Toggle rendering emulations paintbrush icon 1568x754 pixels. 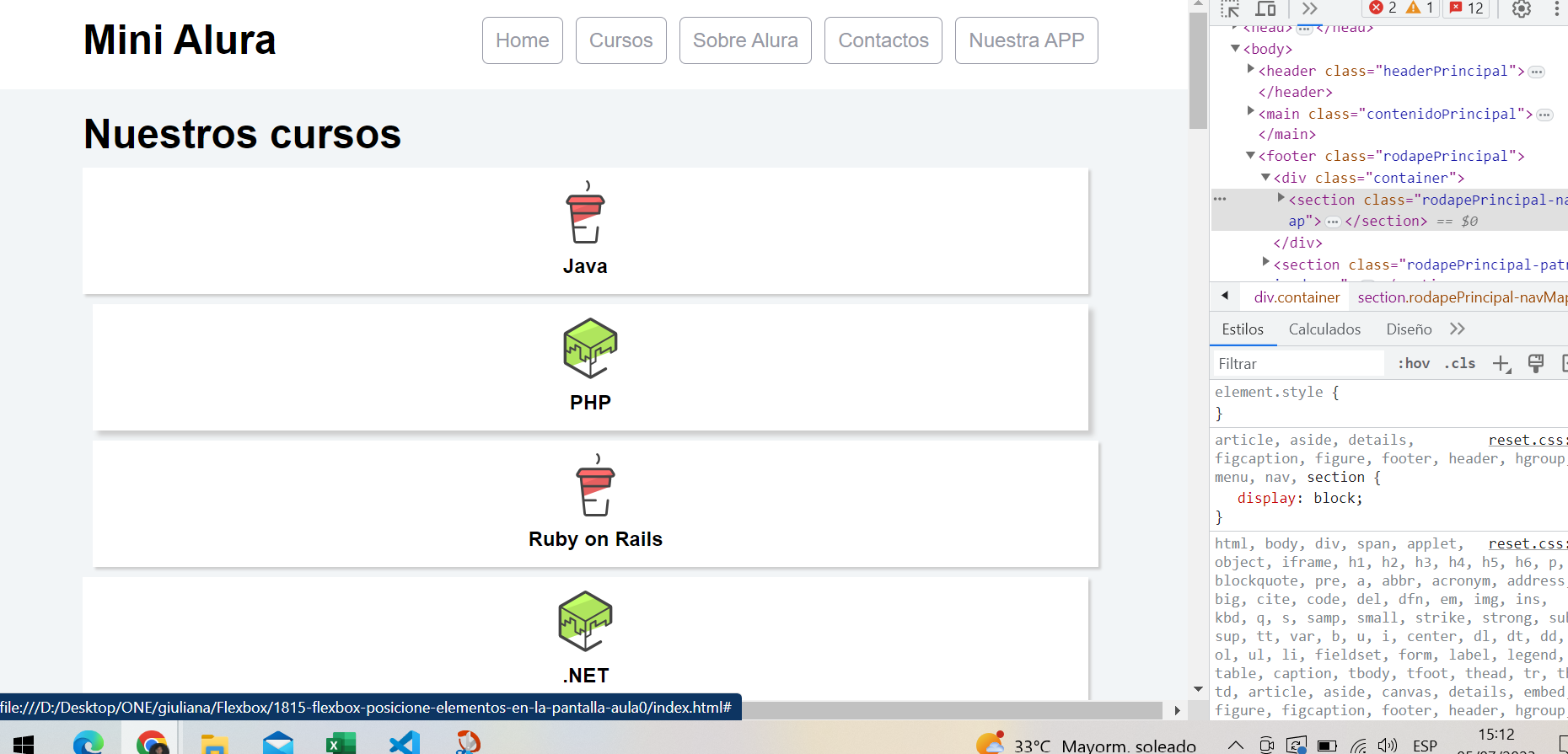(1536, 364)
